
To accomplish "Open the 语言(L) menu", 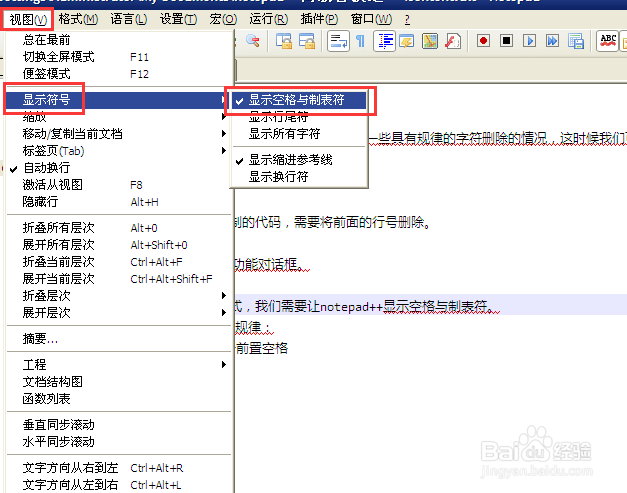I will (129, 19).
